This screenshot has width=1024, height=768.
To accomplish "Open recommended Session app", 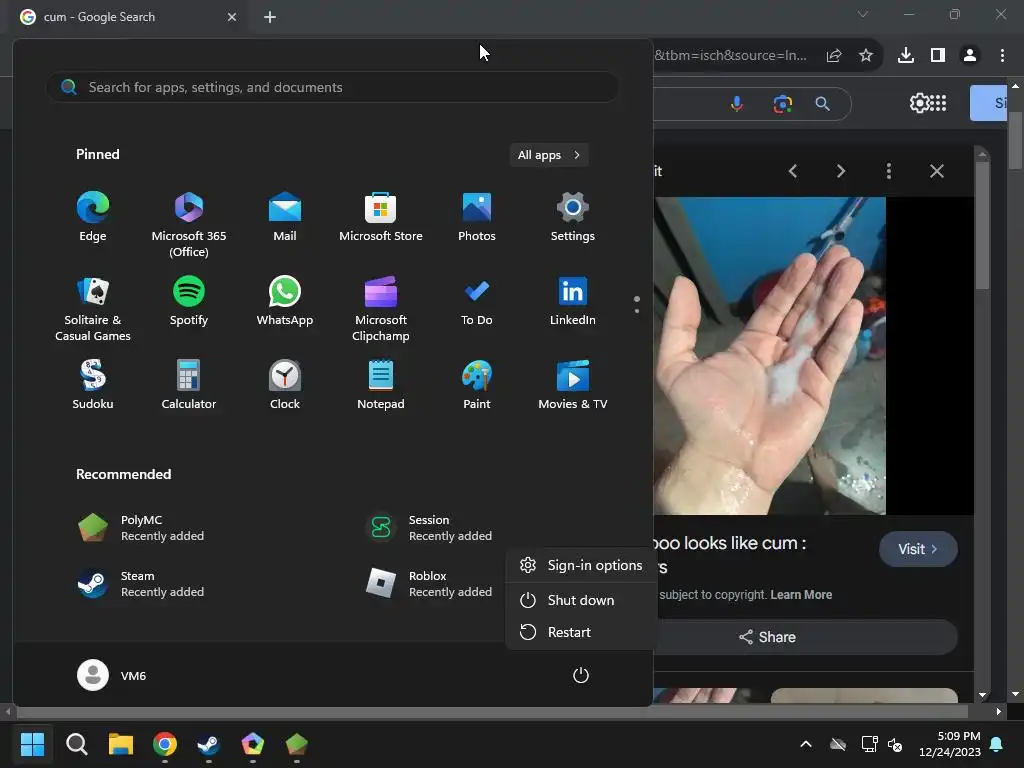I will point(428,528).
